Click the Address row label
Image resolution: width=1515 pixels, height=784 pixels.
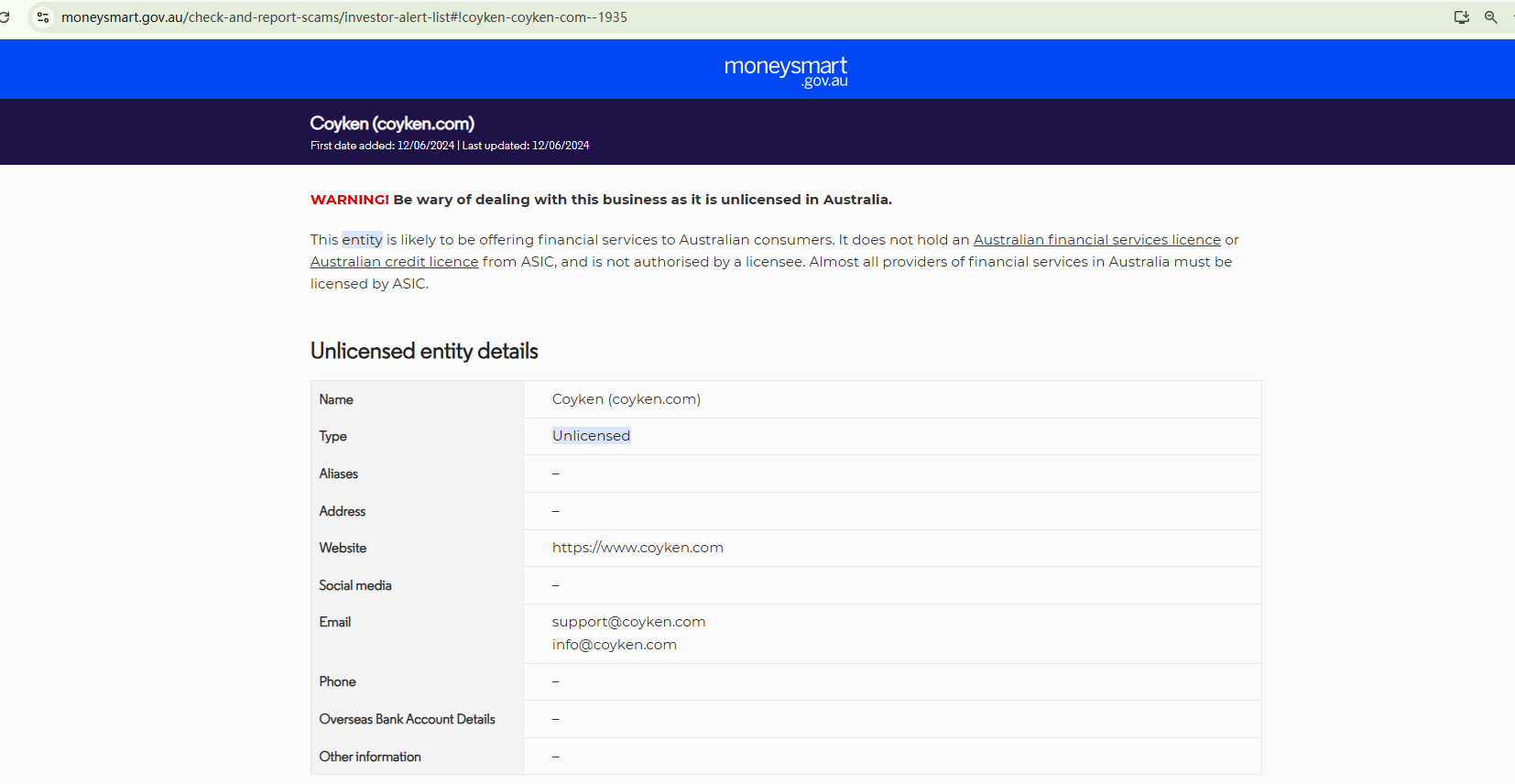pyautogui.click(x=343, y=511)
